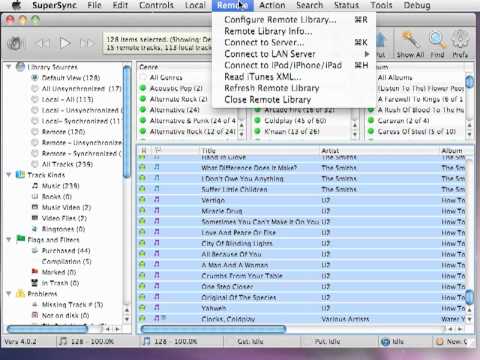This screenshot has width=480, height=360.
Task: Click the speaker volume icon in toolbar
Action: click(15, 43)
